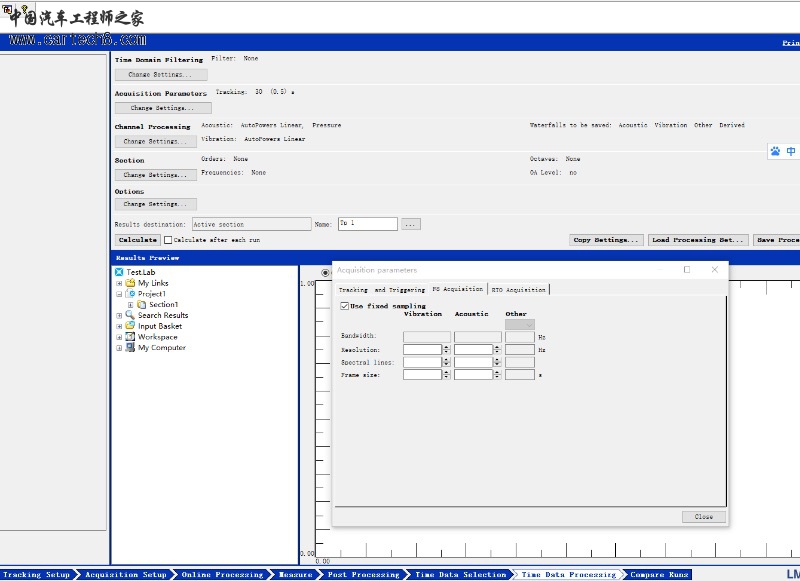Open the Other column dropdown

pyautogui.click(x=520, y=324)
